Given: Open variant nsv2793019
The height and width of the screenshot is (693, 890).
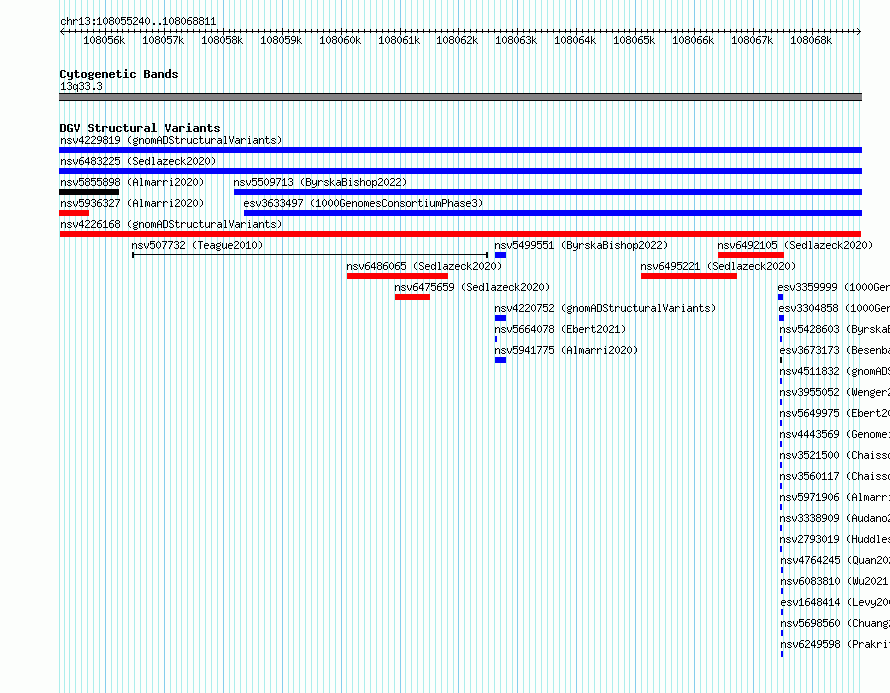Looking at the screenshot, I should coord(834,539).
